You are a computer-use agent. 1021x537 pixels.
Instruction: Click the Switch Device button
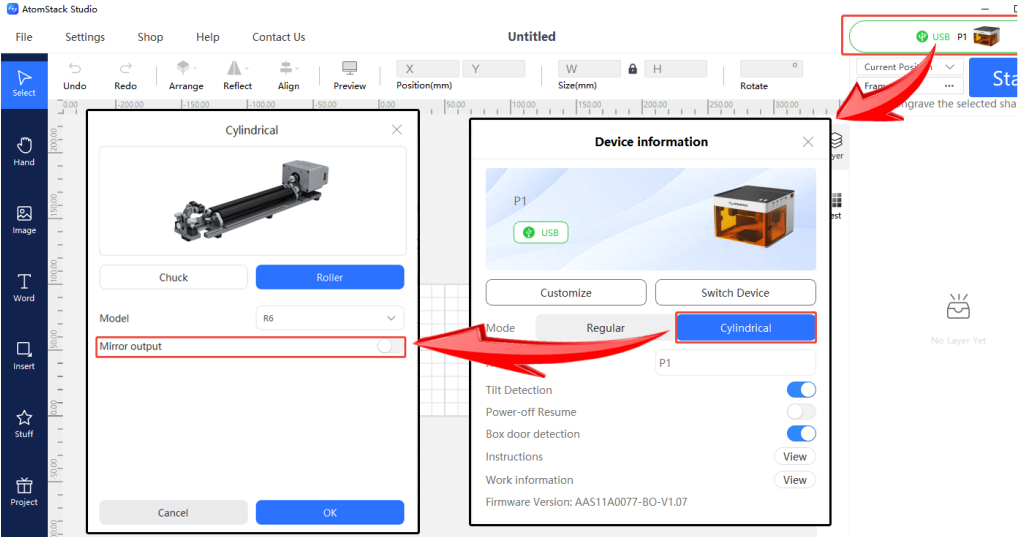[x=735, y=293]
